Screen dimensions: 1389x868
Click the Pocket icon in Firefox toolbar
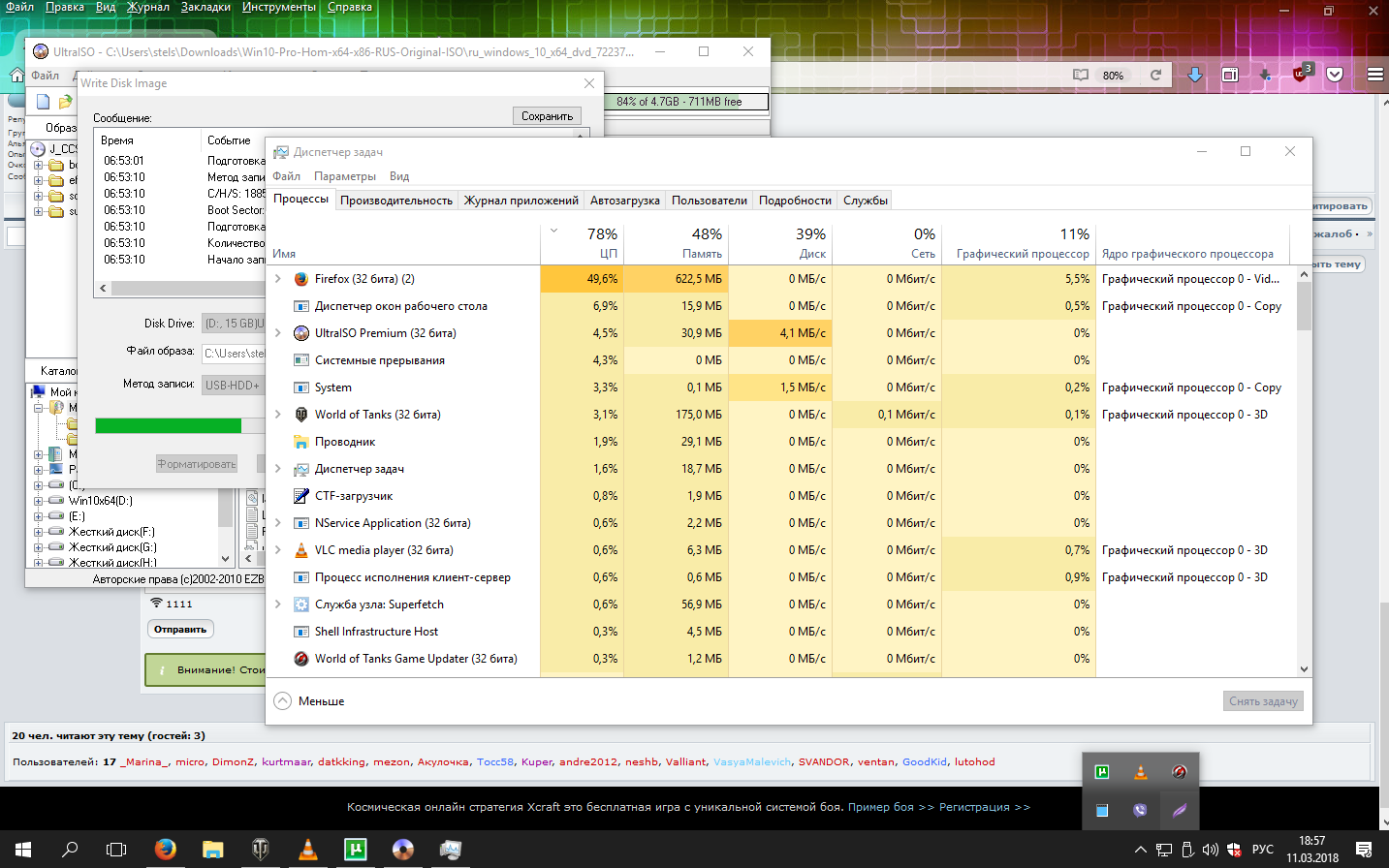click(x=1335, y=75)
